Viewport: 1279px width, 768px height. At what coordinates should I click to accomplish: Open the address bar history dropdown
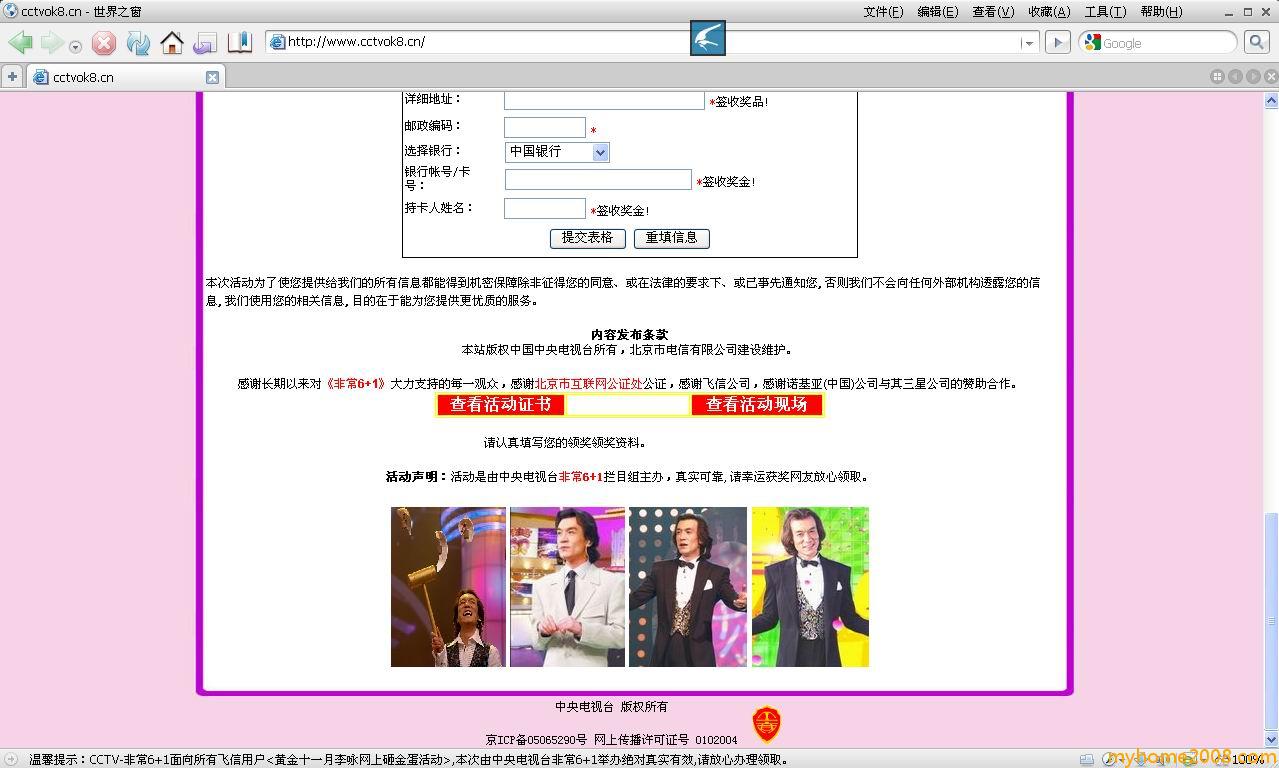[x=1028, y=43]
